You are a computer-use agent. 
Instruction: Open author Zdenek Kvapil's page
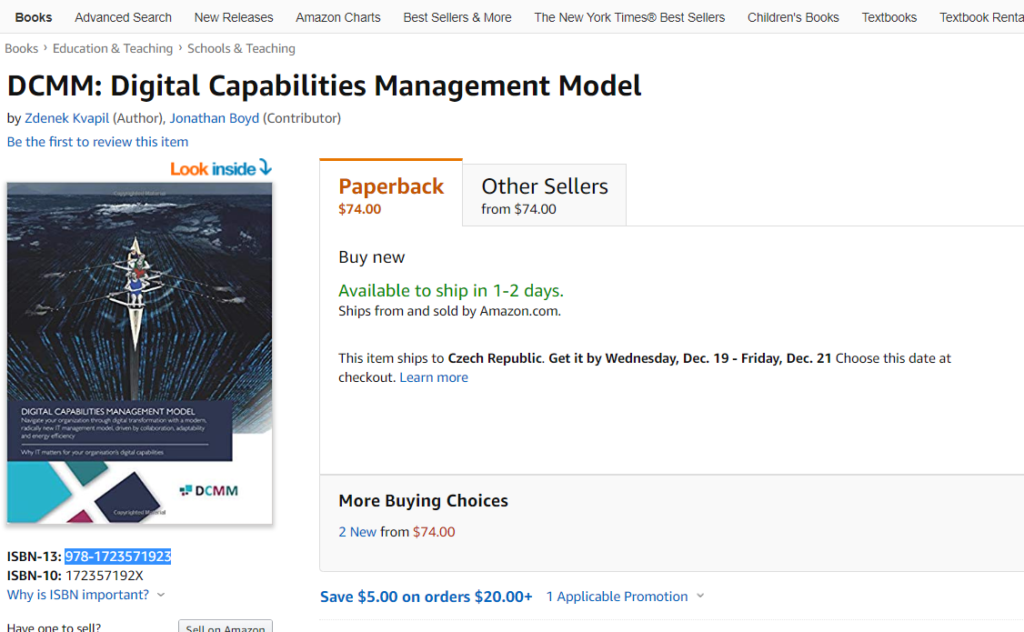[x=67, y=118]
